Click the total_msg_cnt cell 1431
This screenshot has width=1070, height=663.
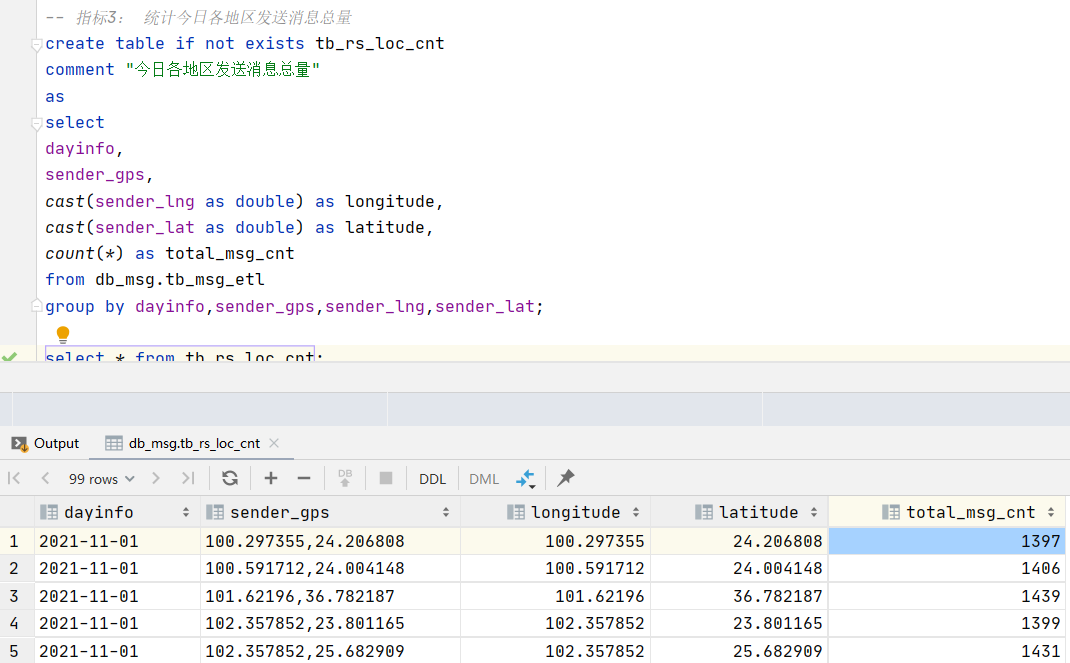(947, 651)
